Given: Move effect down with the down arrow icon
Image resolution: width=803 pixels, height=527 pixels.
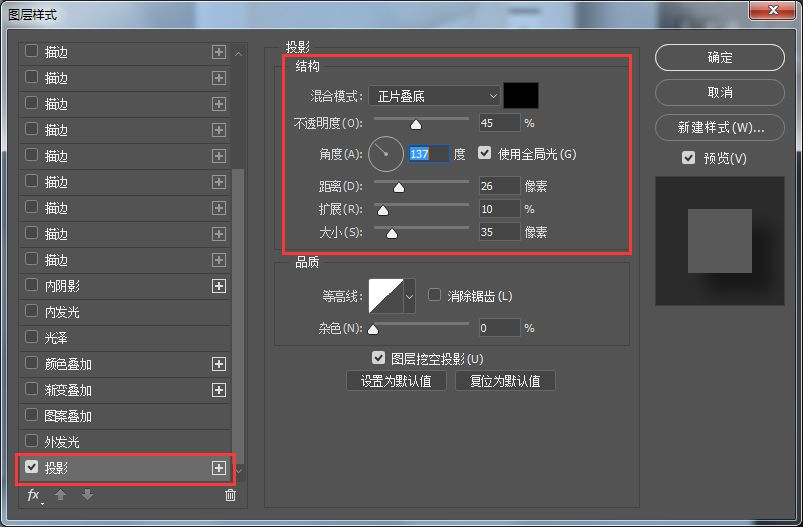Looking at the screenshot, I should (x=88, y=495).
